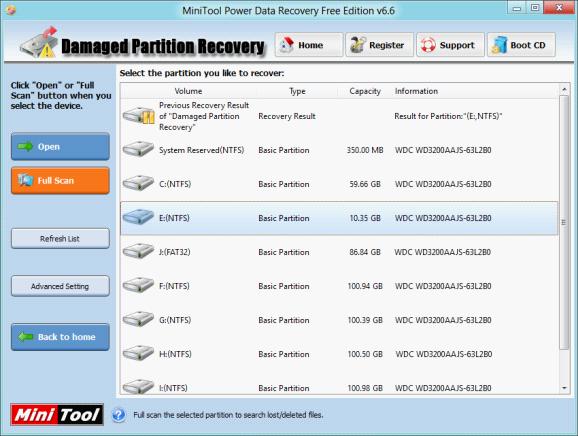
Task: Click the Register icon
Action: click(358, 45)
